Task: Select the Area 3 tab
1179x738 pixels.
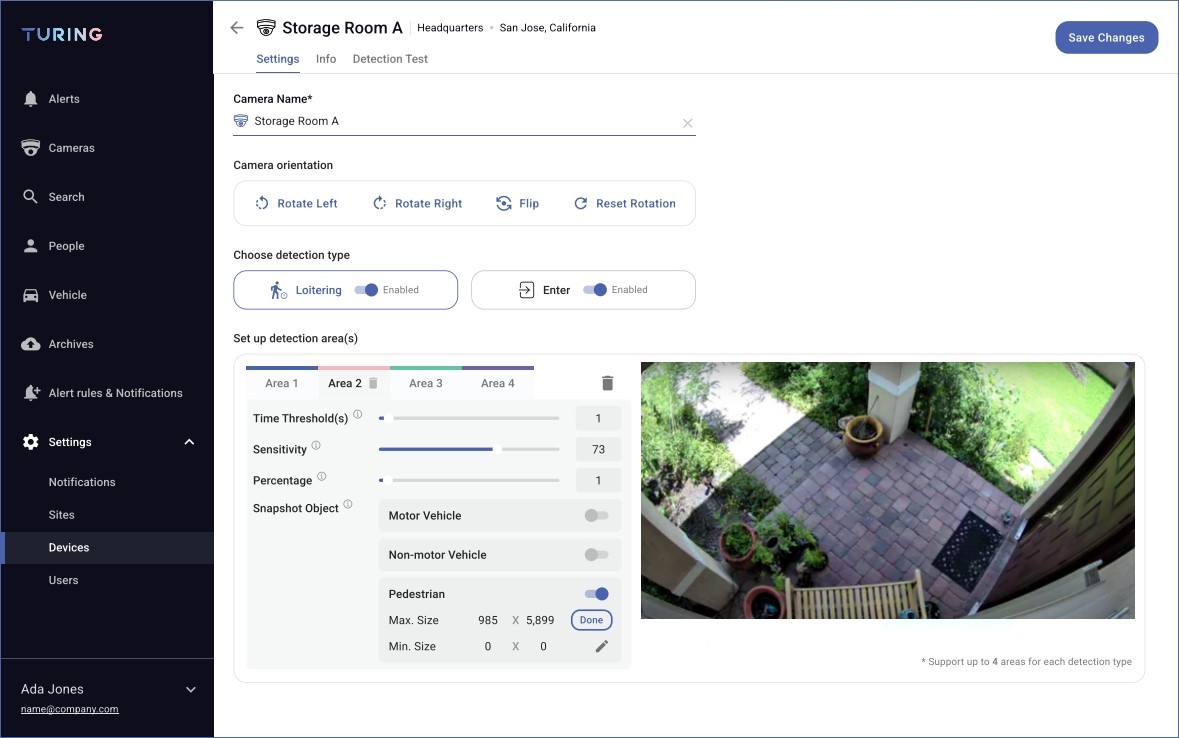Action: [425, 383]
